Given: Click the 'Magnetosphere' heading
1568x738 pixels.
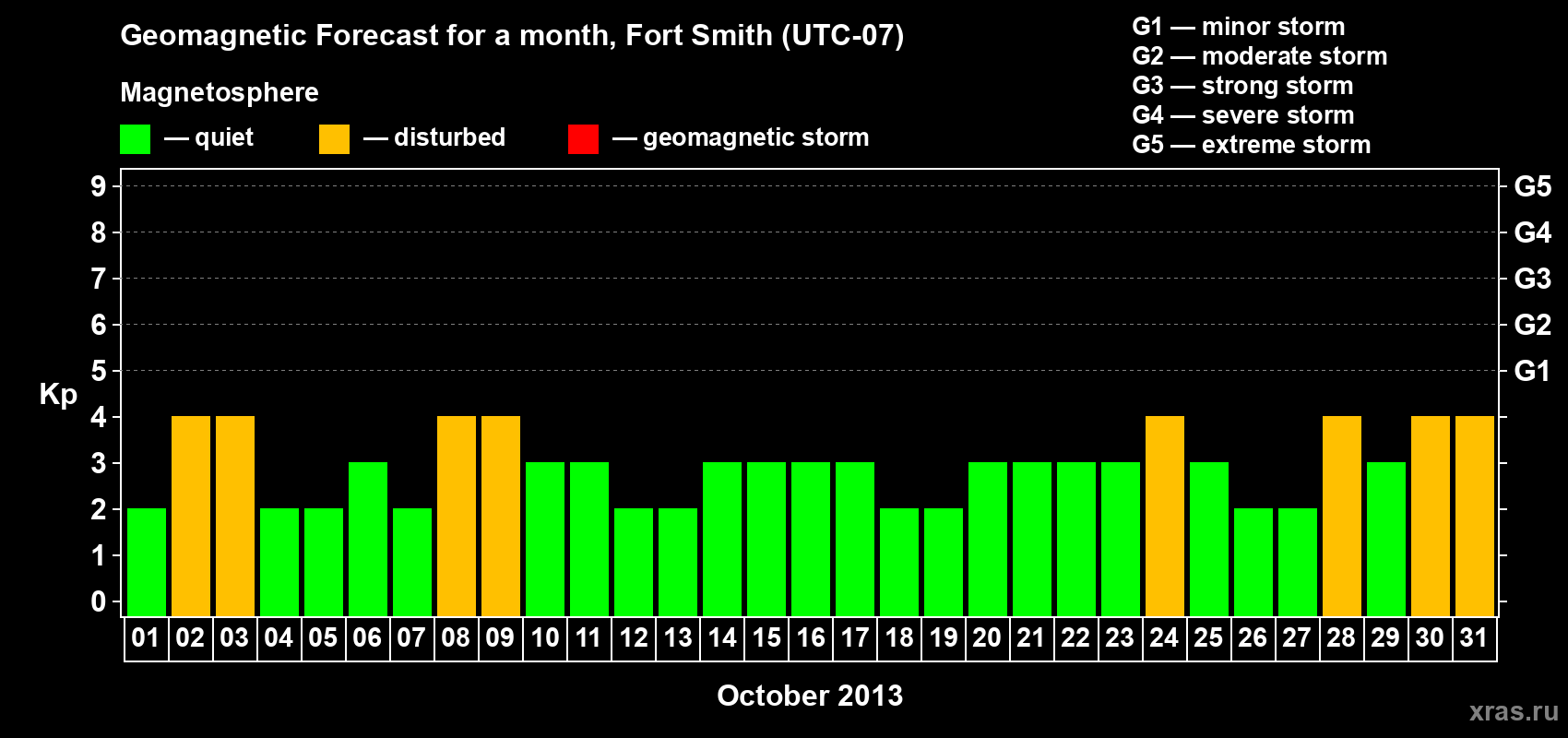Looking at the screenshot, I should 220,92.
